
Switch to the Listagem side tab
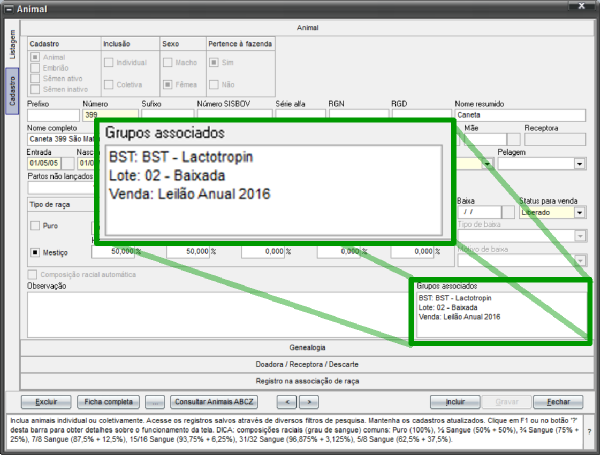[12, 44]
